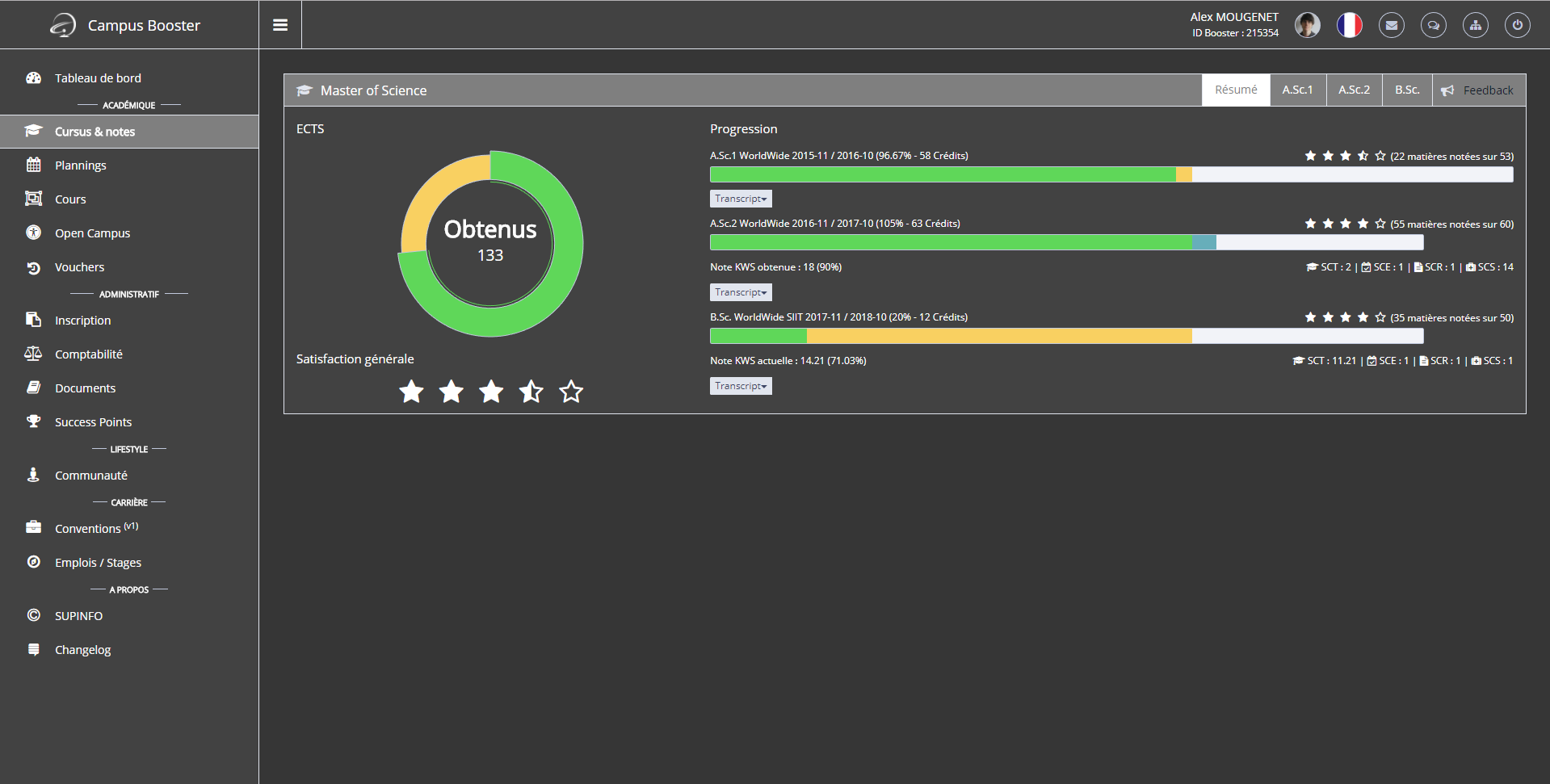This screenshot has height=784, width=1550.
Task: Open Comptabilité menu entry
Action: tap(89, 354)
